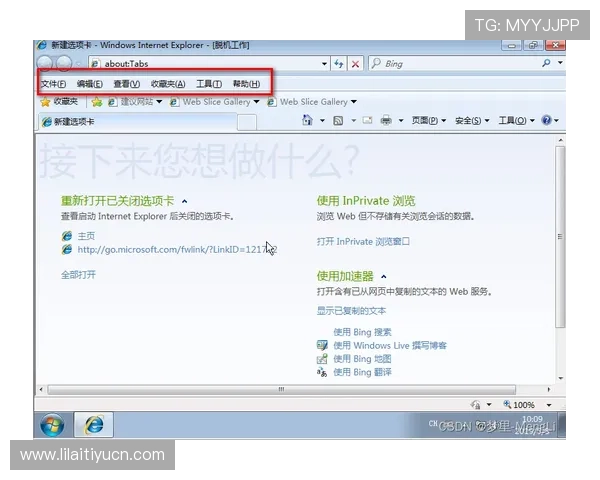This screenshot has width=600, height=480.
Task: Click the small new tab button
Action: tap(247, 122)
